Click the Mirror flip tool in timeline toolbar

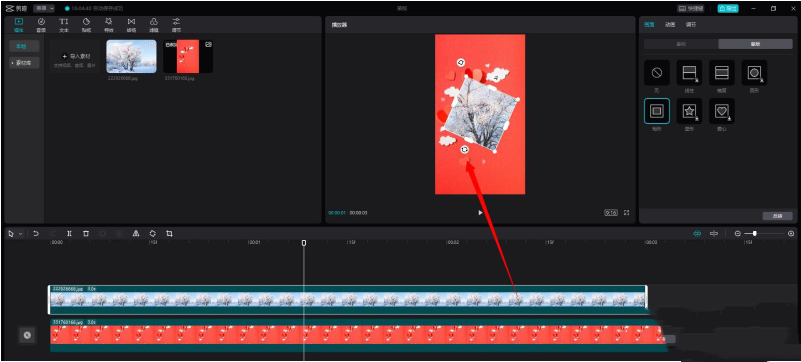[x=136, y=233]
